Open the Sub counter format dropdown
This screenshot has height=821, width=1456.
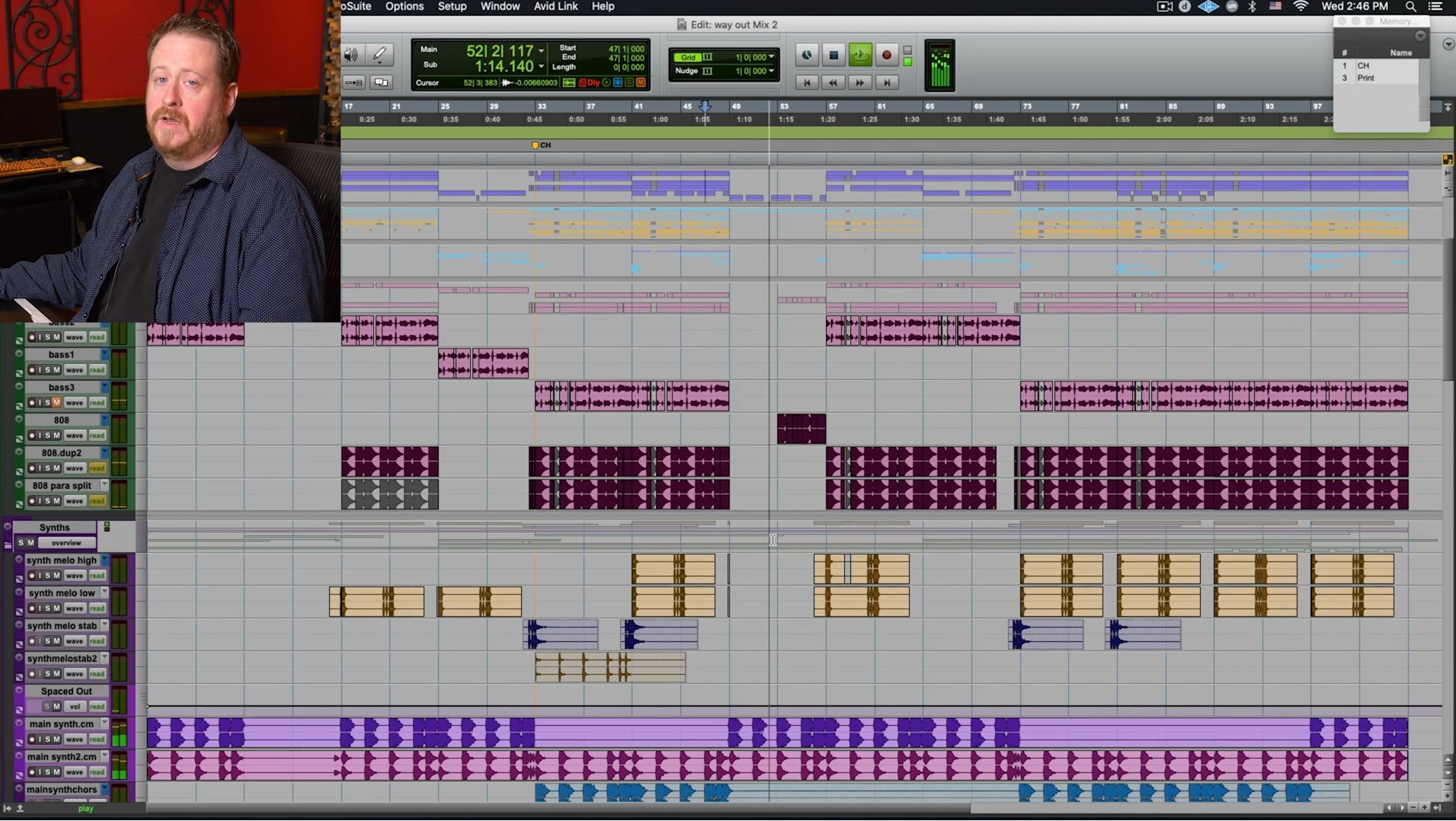pos(541,66)
